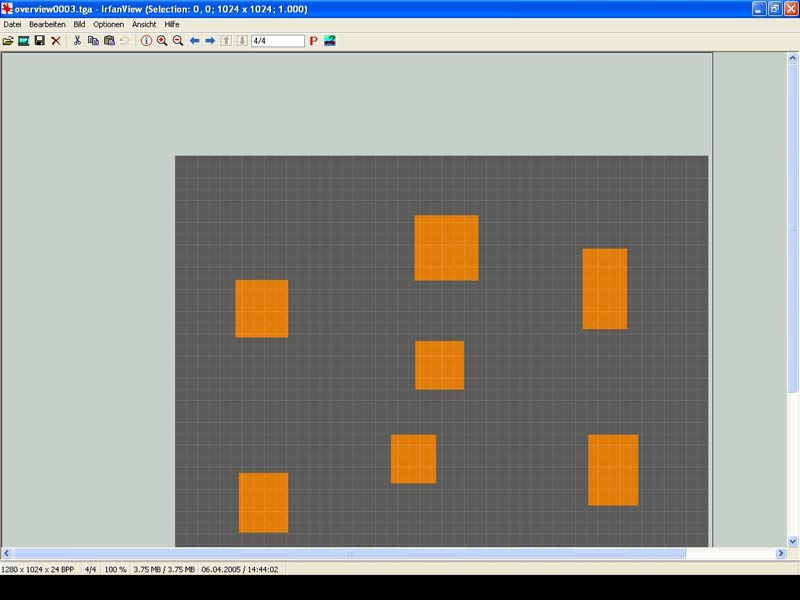Click the vertical scrollbar thumb
This screenshot has height=600, width=800.
tap(792, 229)
